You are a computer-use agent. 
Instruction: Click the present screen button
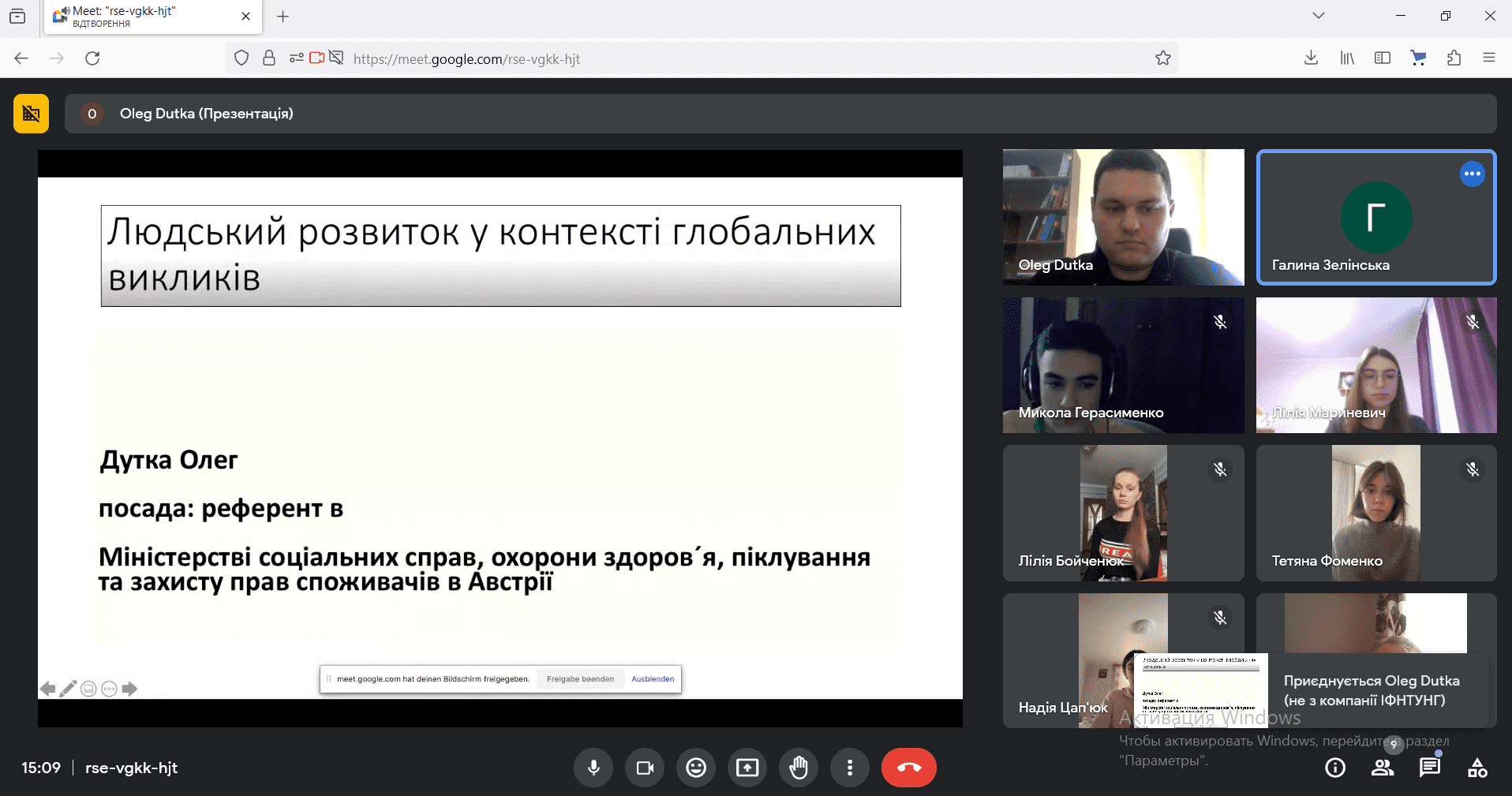click(747, 768)
